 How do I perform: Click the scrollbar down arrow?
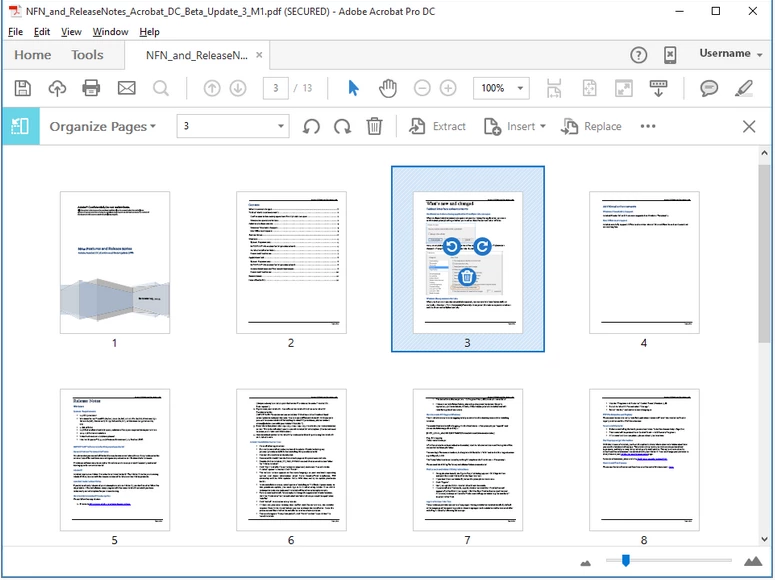(764, 539)
